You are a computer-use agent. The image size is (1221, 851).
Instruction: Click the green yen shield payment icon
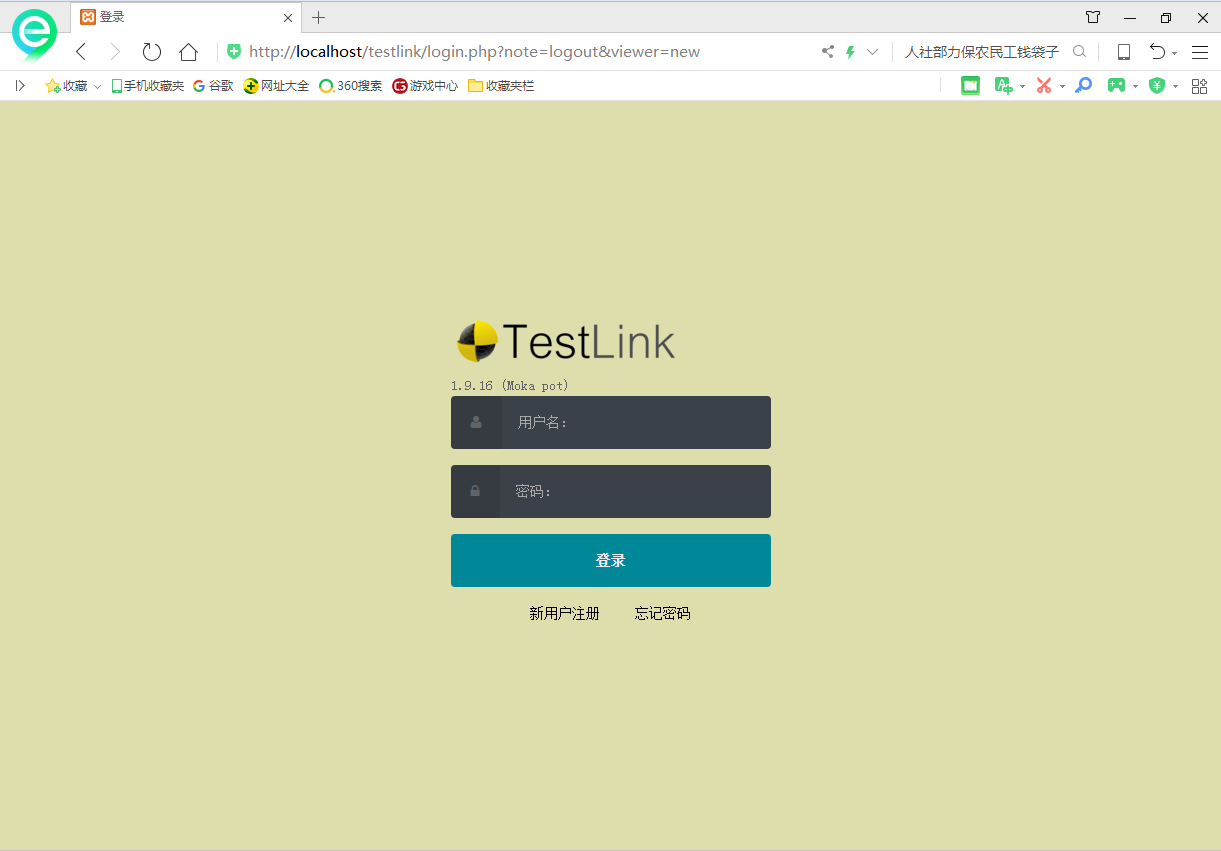(1157, 86)
